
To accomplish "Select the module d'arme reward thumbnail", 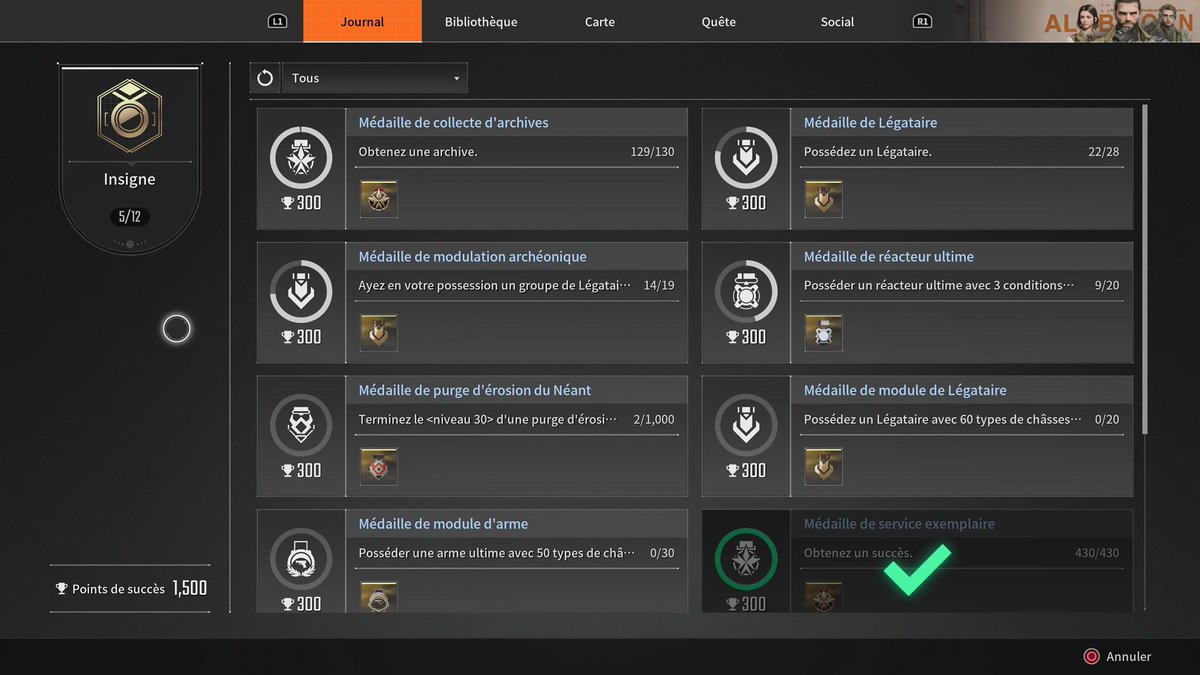I will tap(379, 598).
